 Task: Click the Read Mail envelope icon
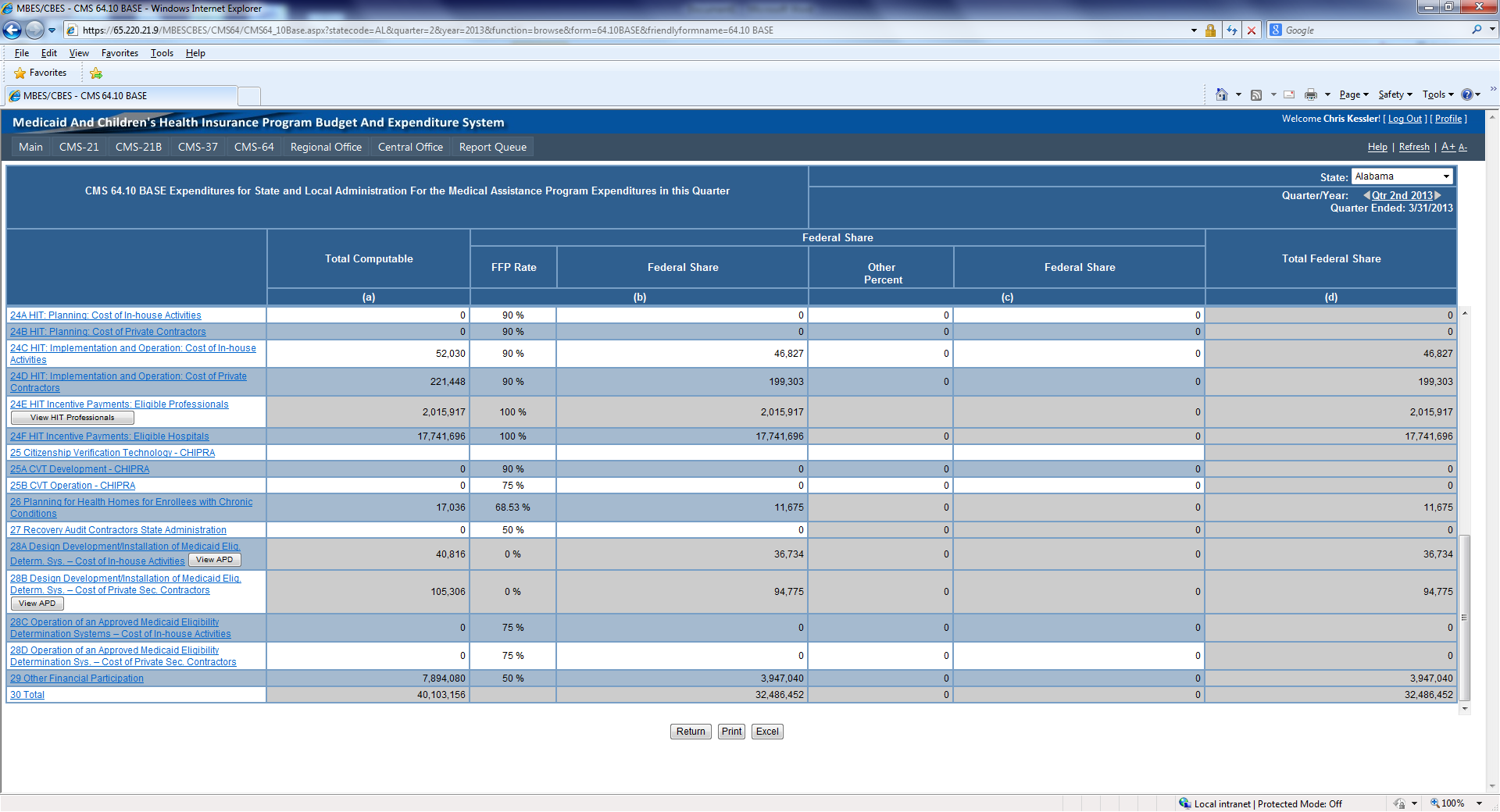pyautogui.click(x=1289, y=94)
